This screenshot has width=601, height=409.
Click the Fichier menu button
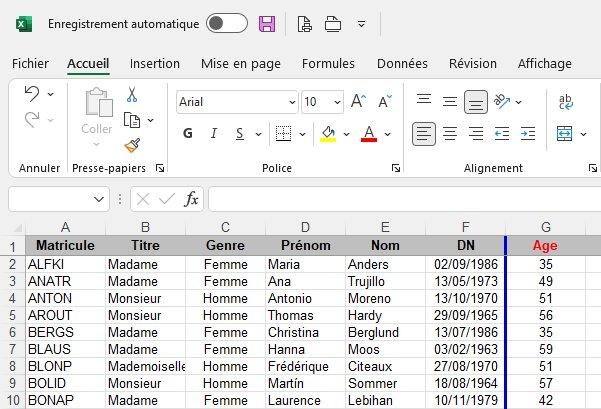click(x=30, y=63)
